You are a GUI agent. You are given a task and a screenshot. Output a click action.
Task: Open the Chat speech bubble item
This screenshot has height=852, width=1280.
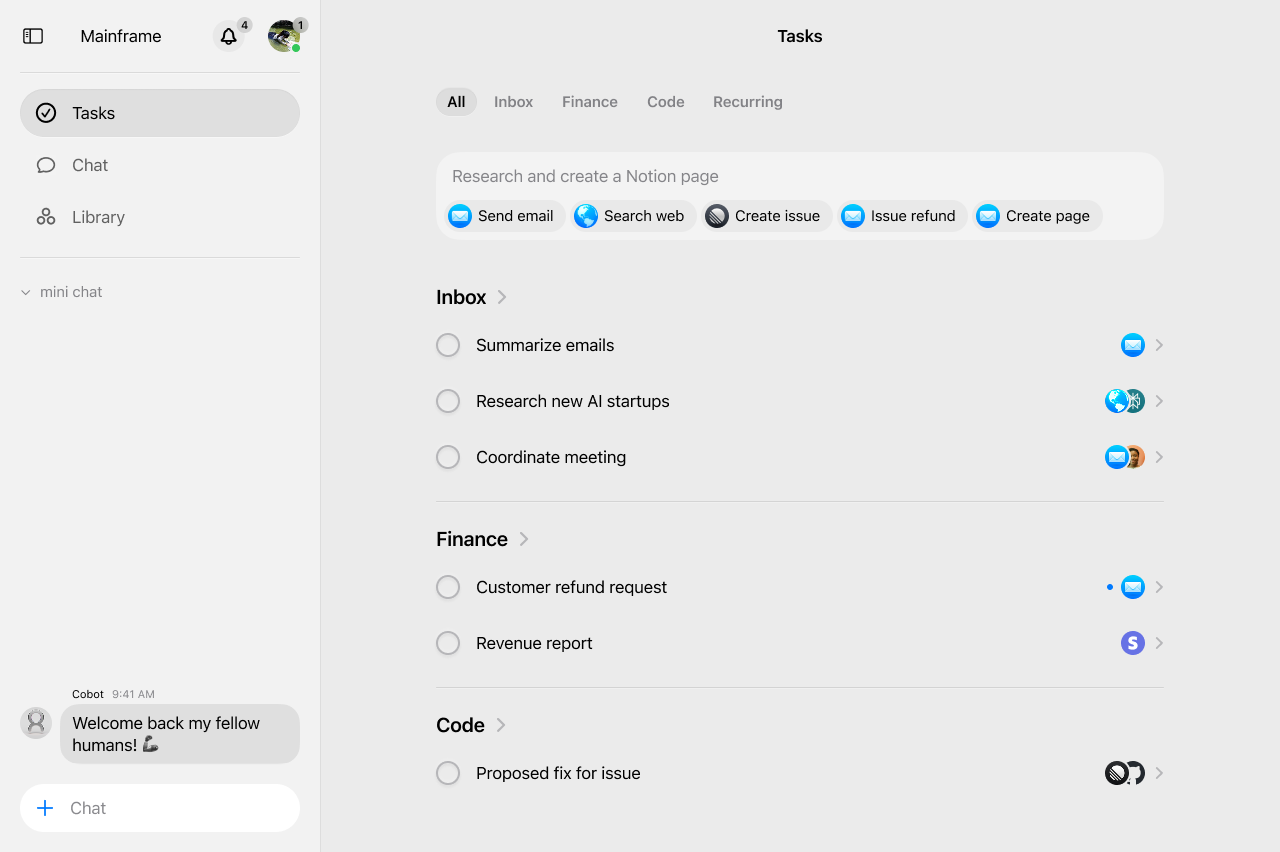point(90,165)
